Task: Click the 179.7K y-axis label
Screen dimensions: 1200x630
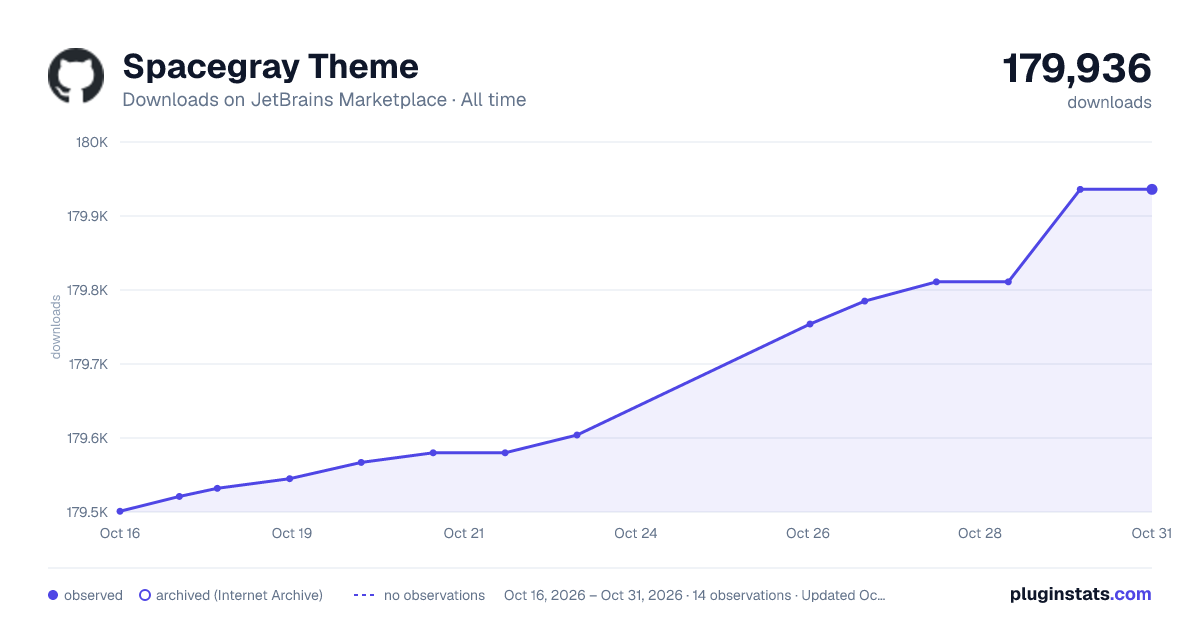Action: [x=87, y=364]
